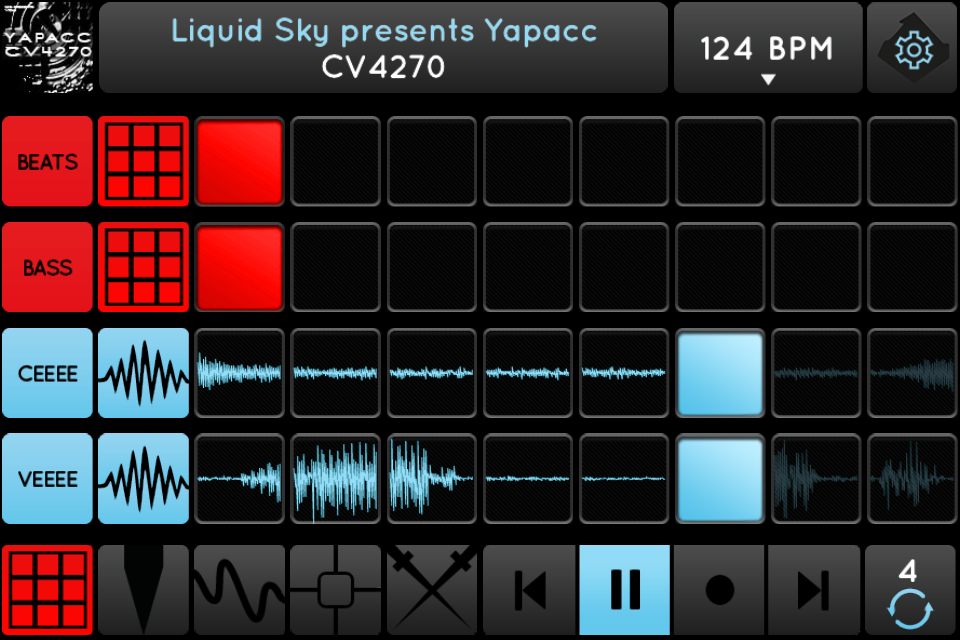Select the BEATS track label
Screen dimensions: 960x640
tap(48, 162)
